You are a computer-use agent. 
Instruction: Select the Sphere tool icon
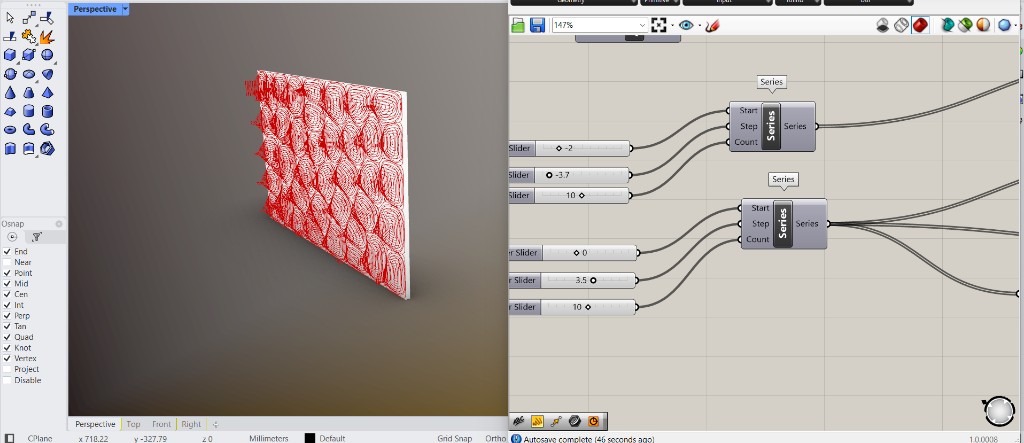pyautogui.click(x=47, y=55)
